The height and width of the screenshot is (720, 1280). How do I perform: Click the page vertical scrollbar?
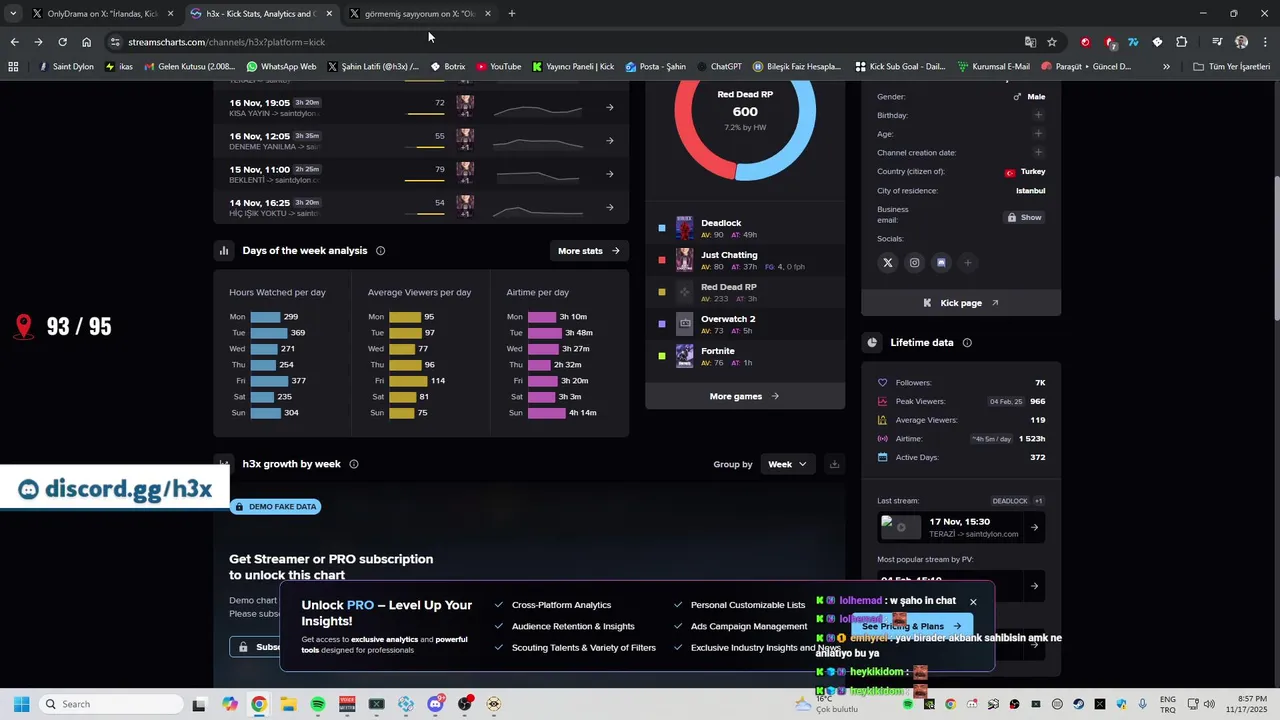tap(1275, 250)
